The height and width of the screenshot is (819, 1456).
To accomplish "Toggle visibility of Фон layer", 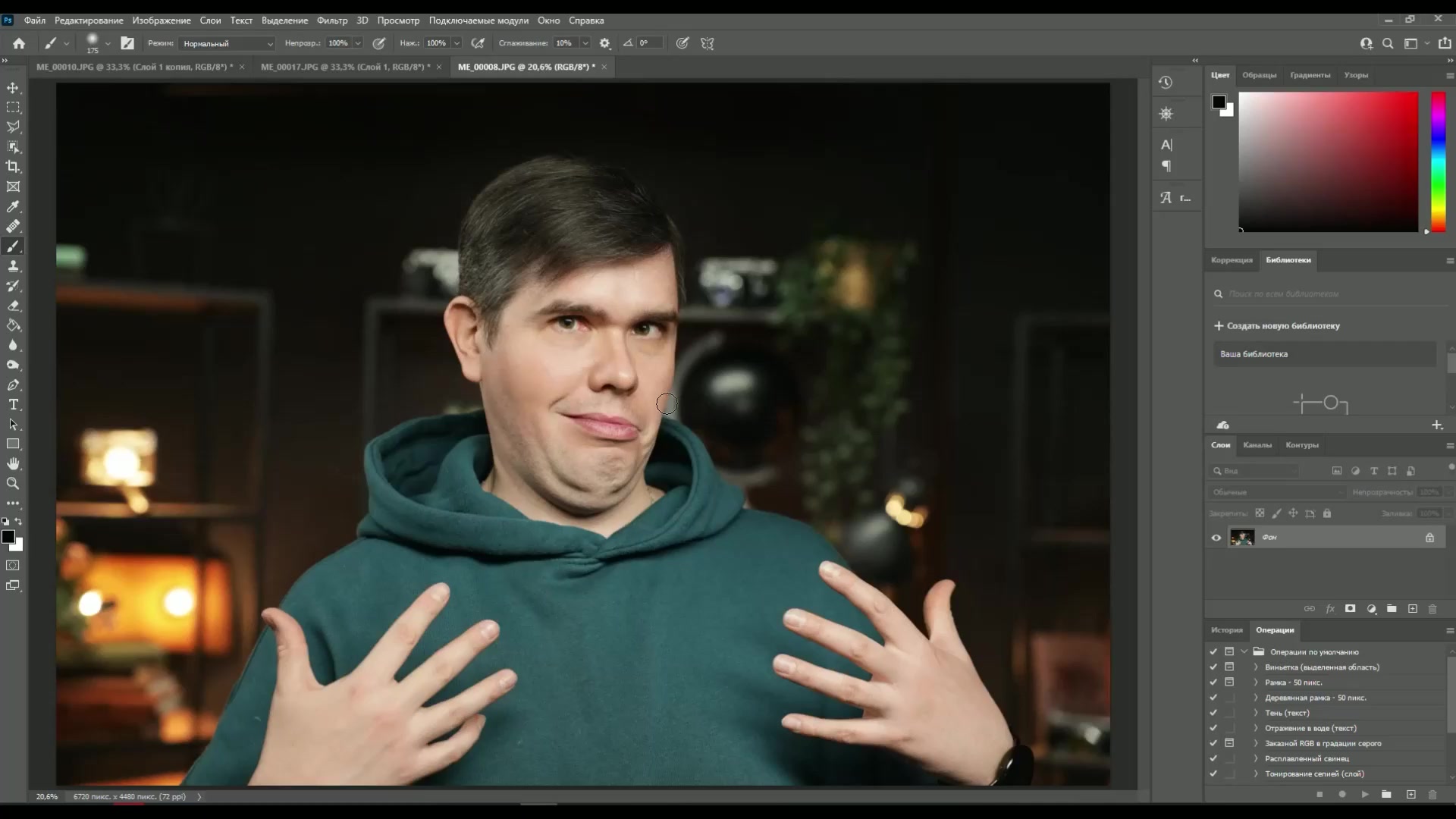I will coord(1216,537).
